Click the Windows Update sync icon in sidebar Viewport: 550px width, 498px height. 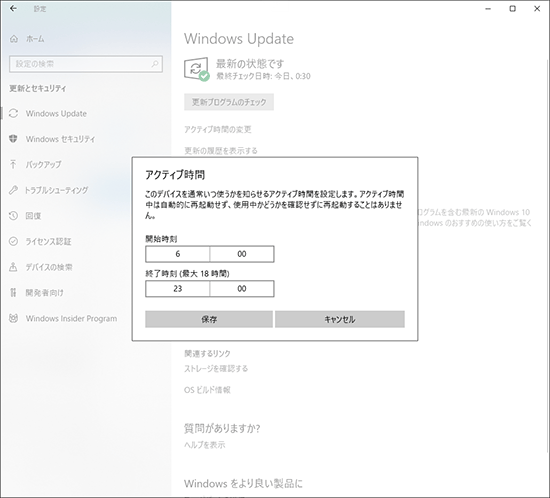[x=13, y=113]
